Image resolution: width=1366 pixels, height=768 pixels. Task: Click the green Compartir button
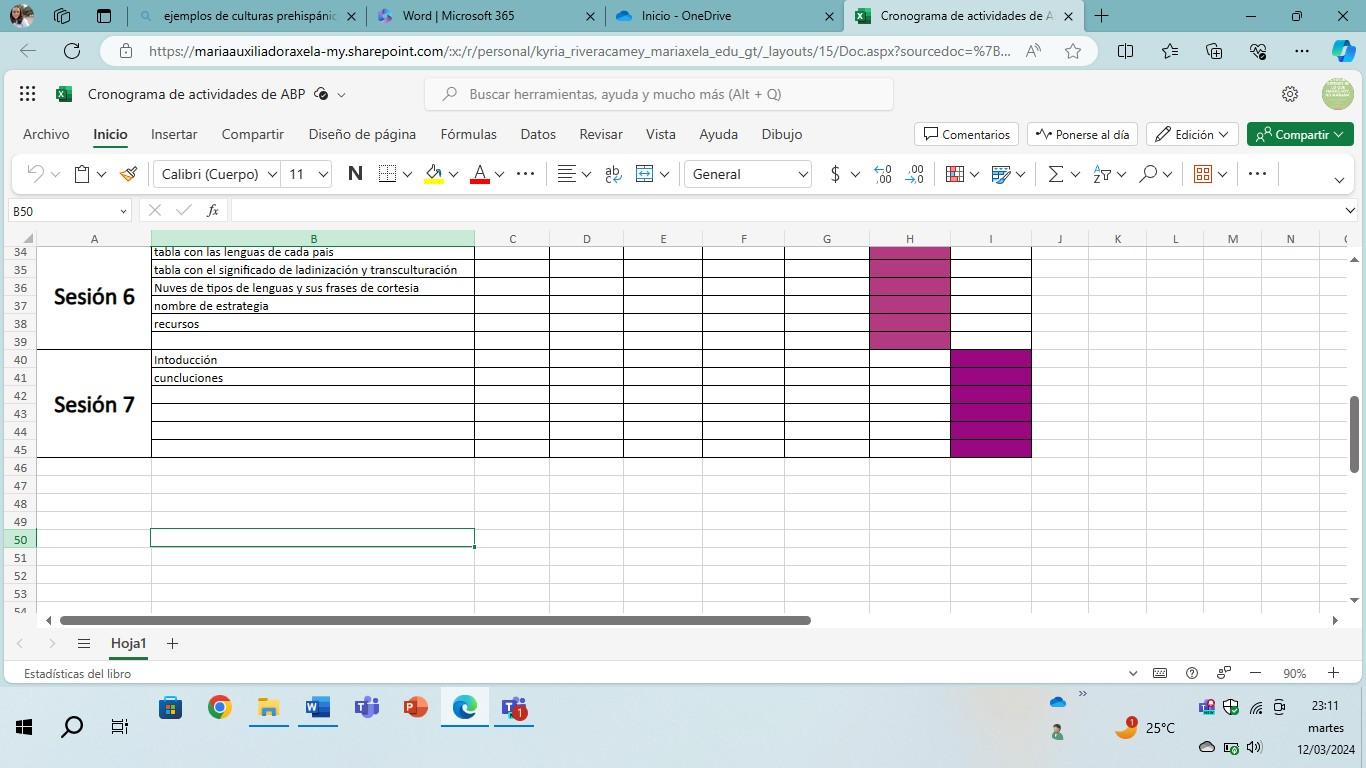click(x=1300, y=134)
